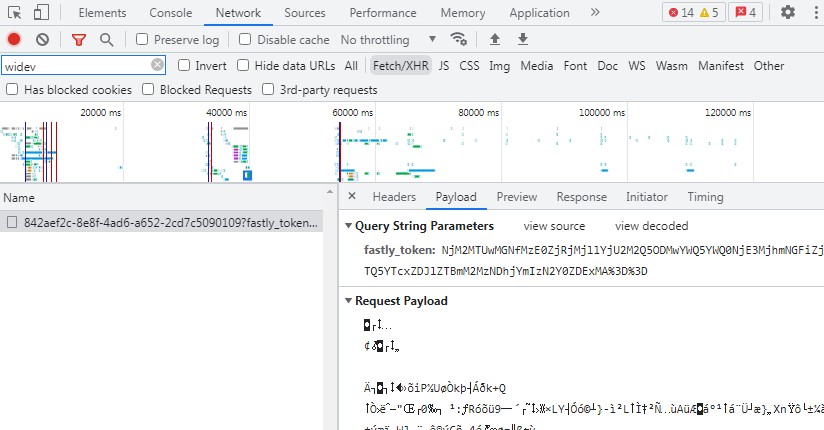Filter requests by Wasm
Screen dimensions: 824x430
pos(672,66)
